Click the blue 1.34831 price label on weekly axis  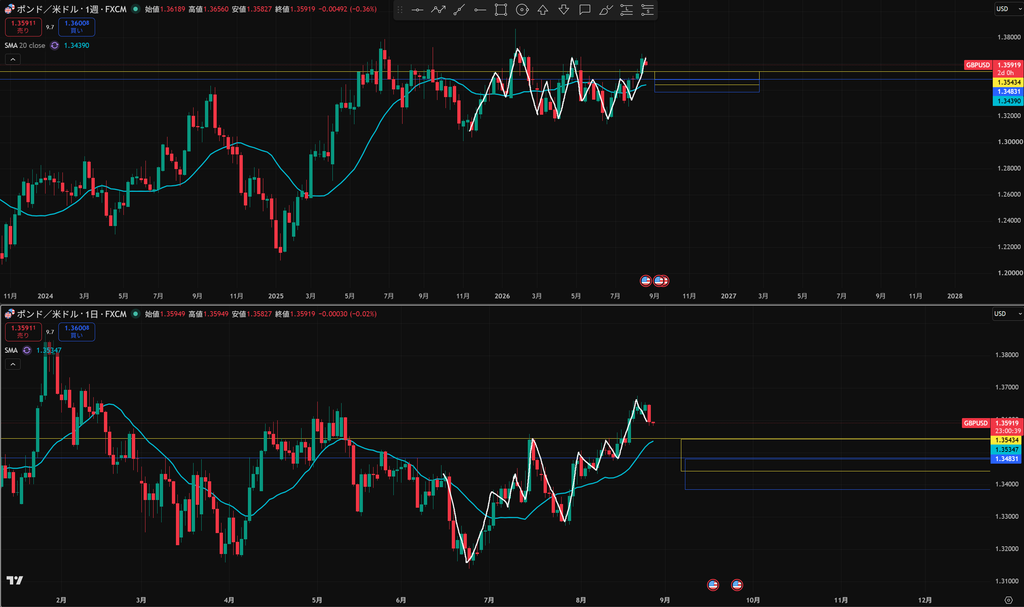point(1008,91)
